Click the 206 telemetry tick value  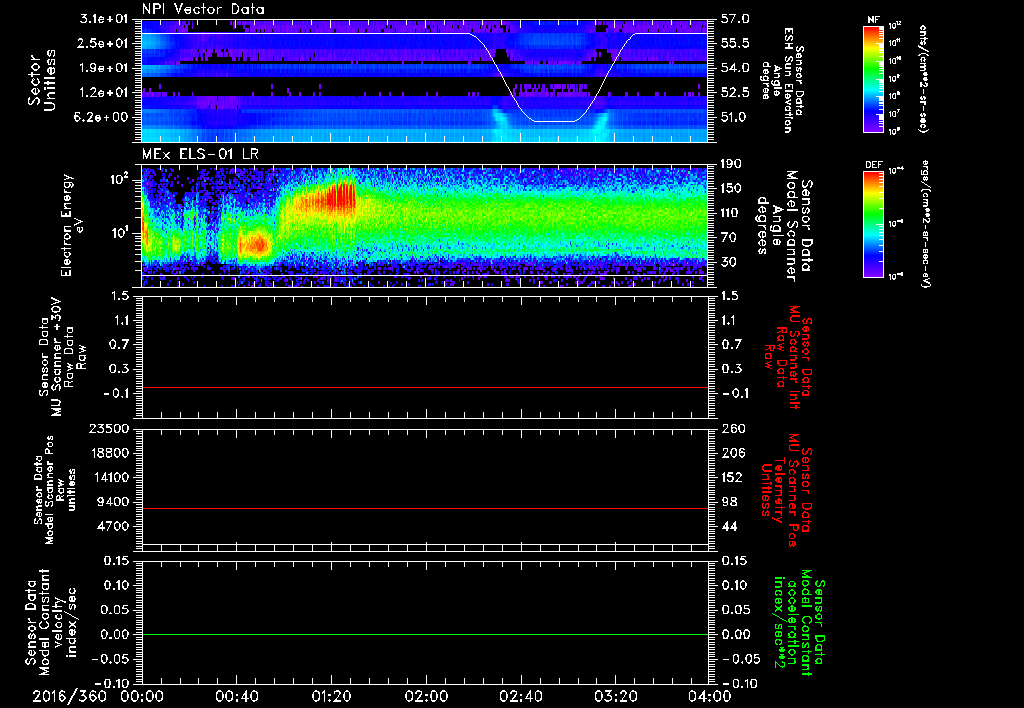pyautogui.click(x=731, y=453)
